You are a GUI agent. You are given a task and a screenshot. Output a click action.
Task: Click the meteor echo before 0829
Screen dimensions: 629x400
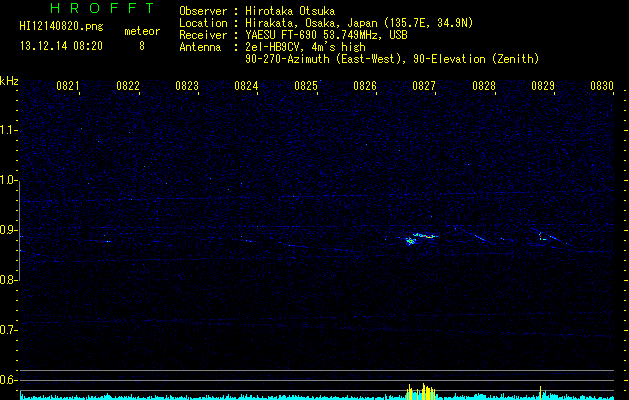542,236
